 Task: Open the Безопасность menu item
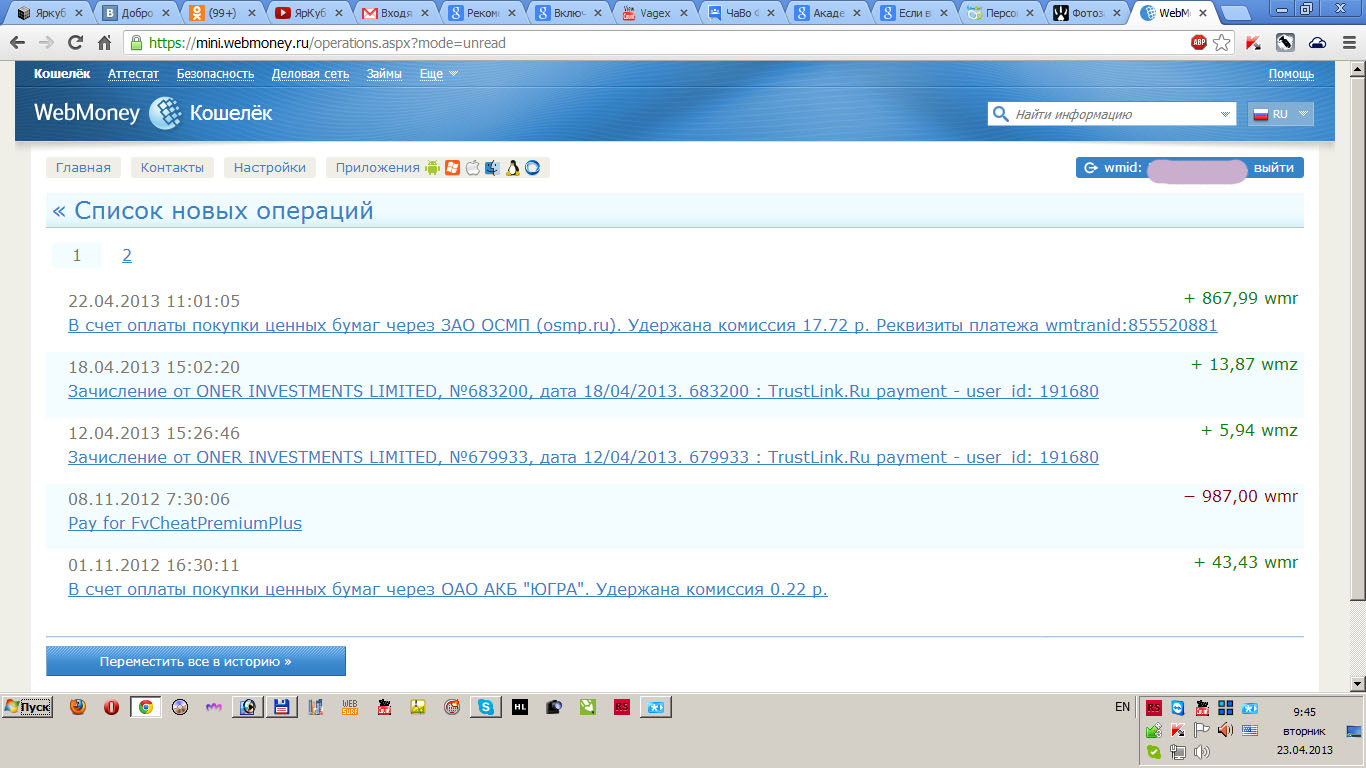[215, 74]
